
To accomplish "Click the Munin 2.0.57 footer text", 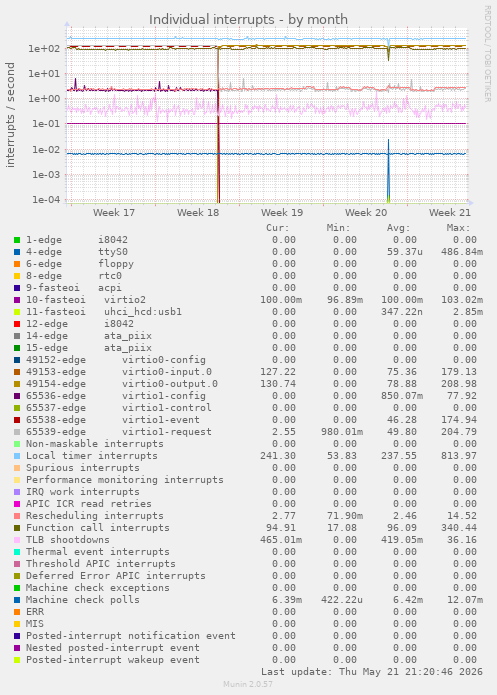I will click(x=248, y=684).
